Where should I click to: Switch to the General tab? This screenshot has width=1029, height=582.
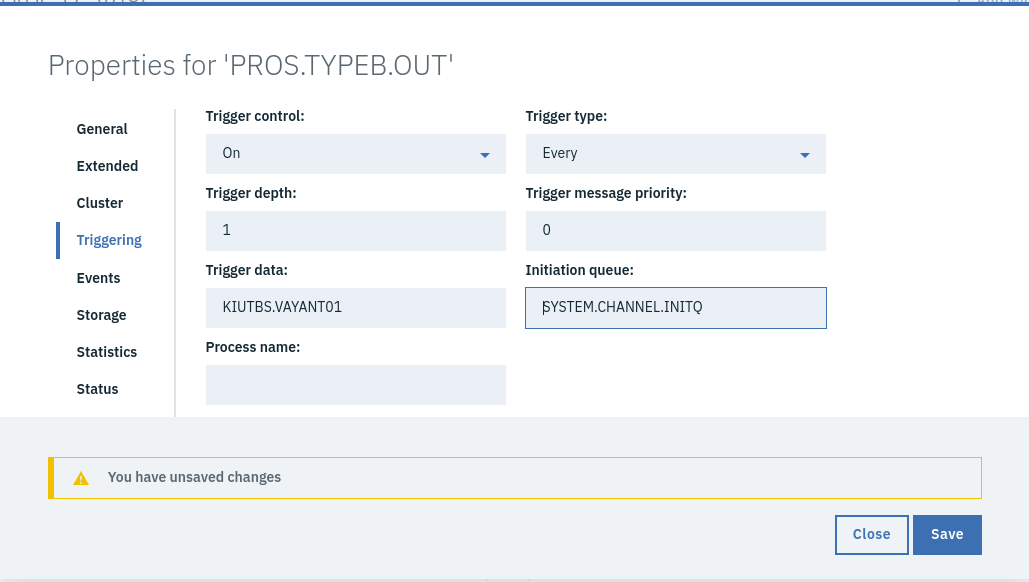coord(102,129)
